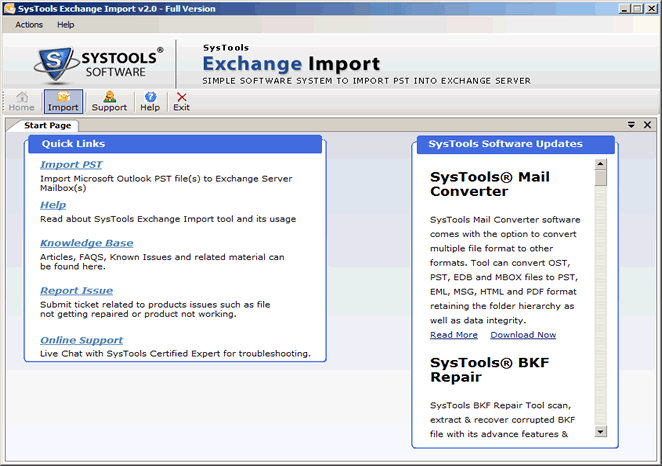
Task: Click the 'Live Chat with SysTools Certified Expert' text
Action: point(175,353)
